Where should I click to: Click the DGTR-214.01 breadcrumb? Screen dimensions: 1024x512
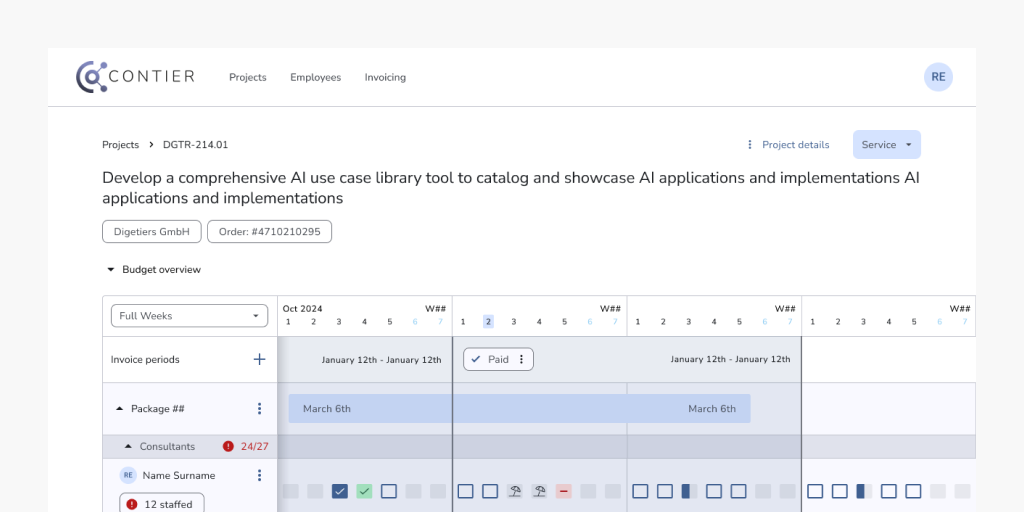point(195,145)
